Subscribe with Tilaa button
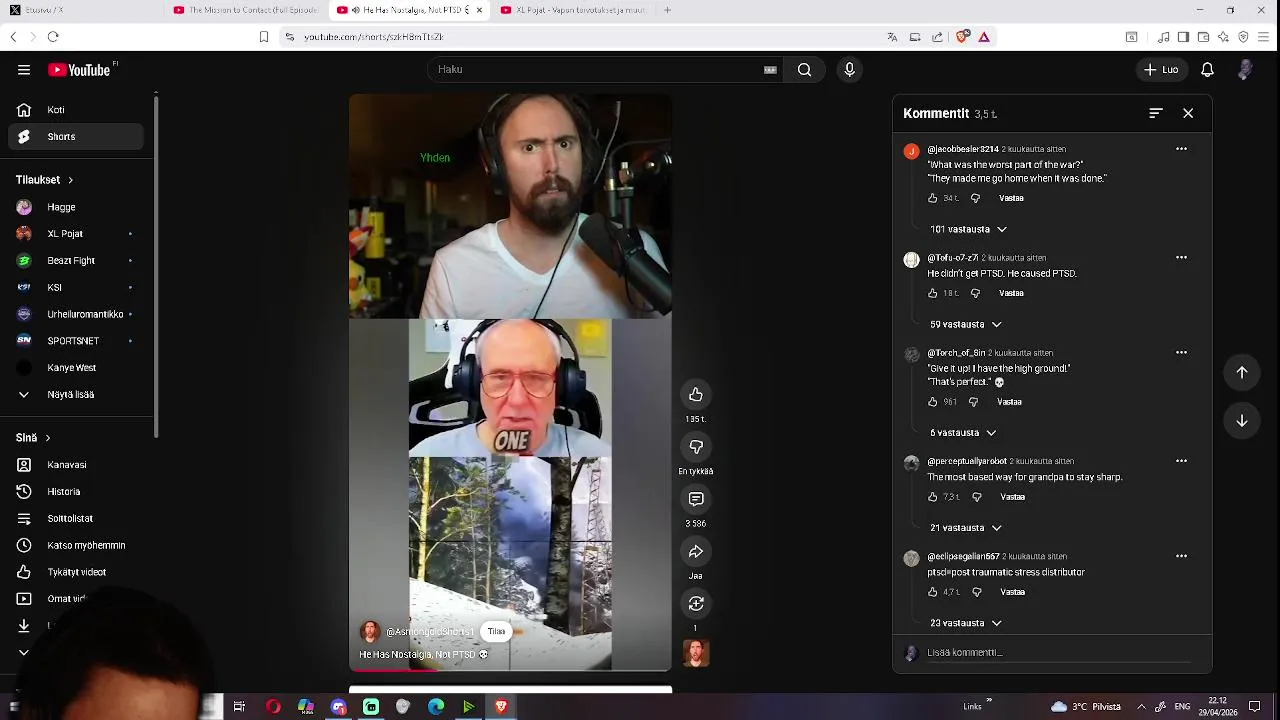The image size is (1280, 720). (x=496, y=632)
